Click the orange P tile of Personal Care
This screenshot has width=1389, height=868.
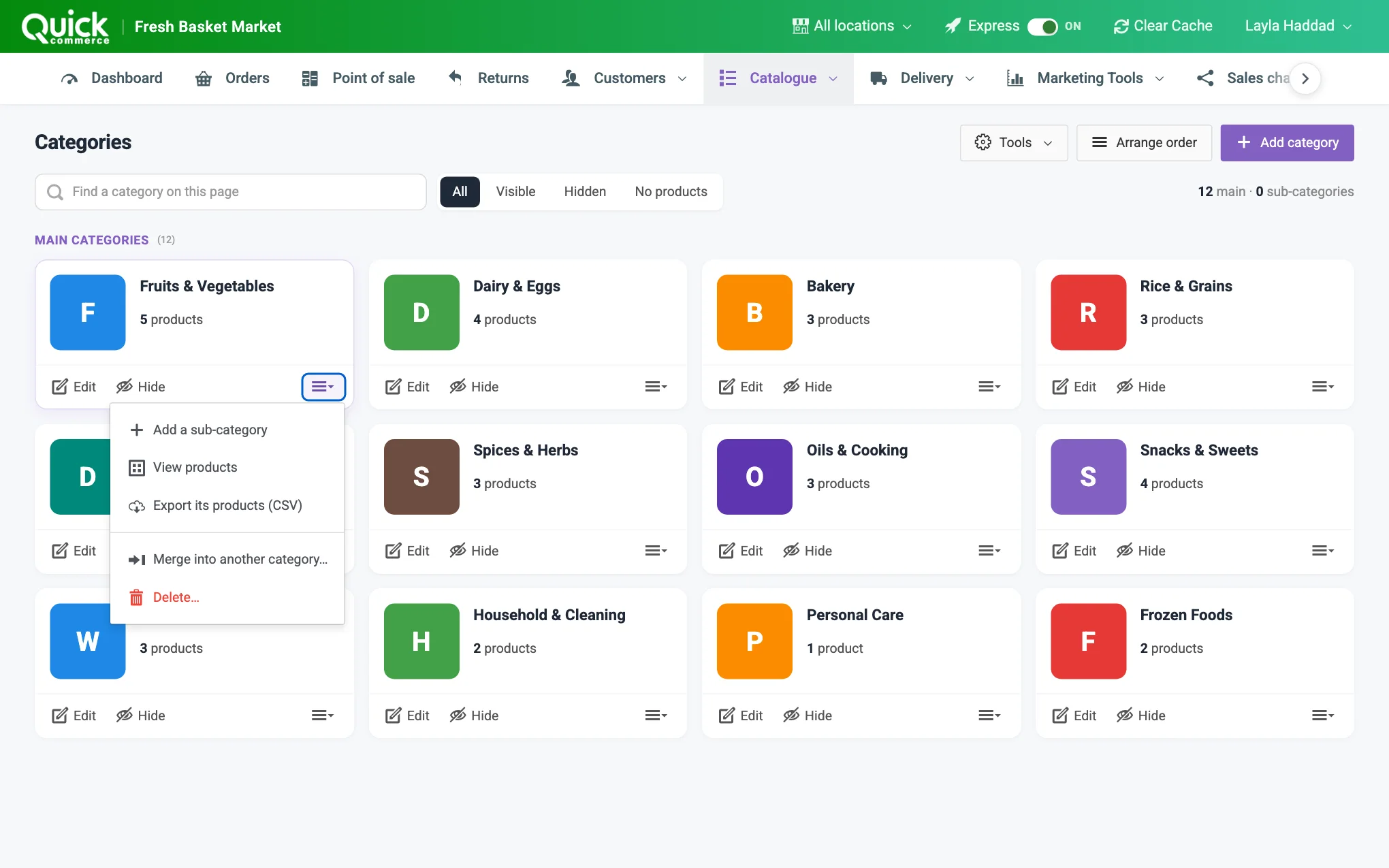click(754, 641)
